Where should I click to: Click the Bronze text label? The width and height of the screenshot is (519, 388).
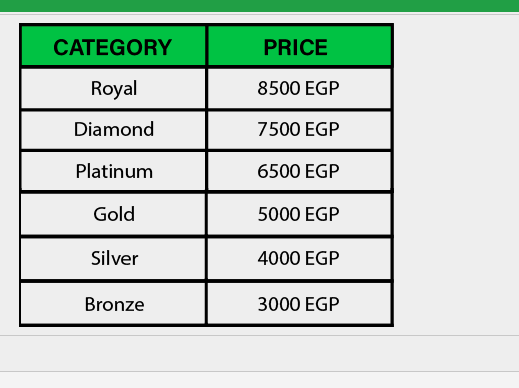tap(114, 304)
